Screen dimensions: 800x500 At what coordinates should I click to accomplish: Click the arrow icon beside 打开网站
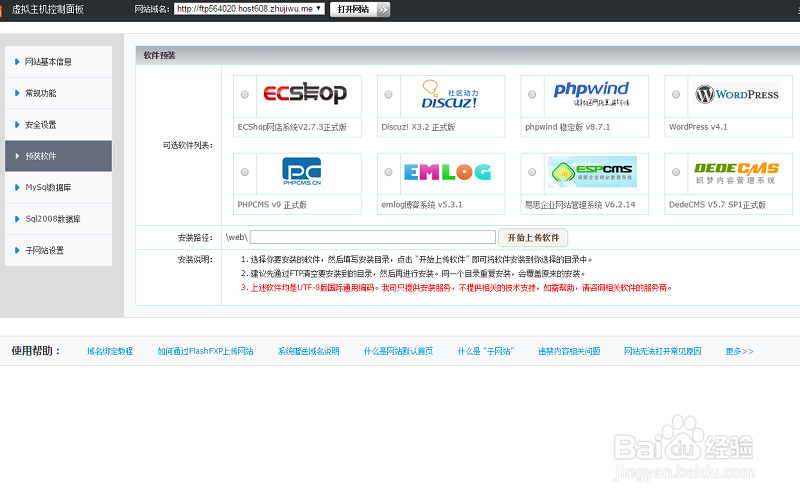(384, 9)
